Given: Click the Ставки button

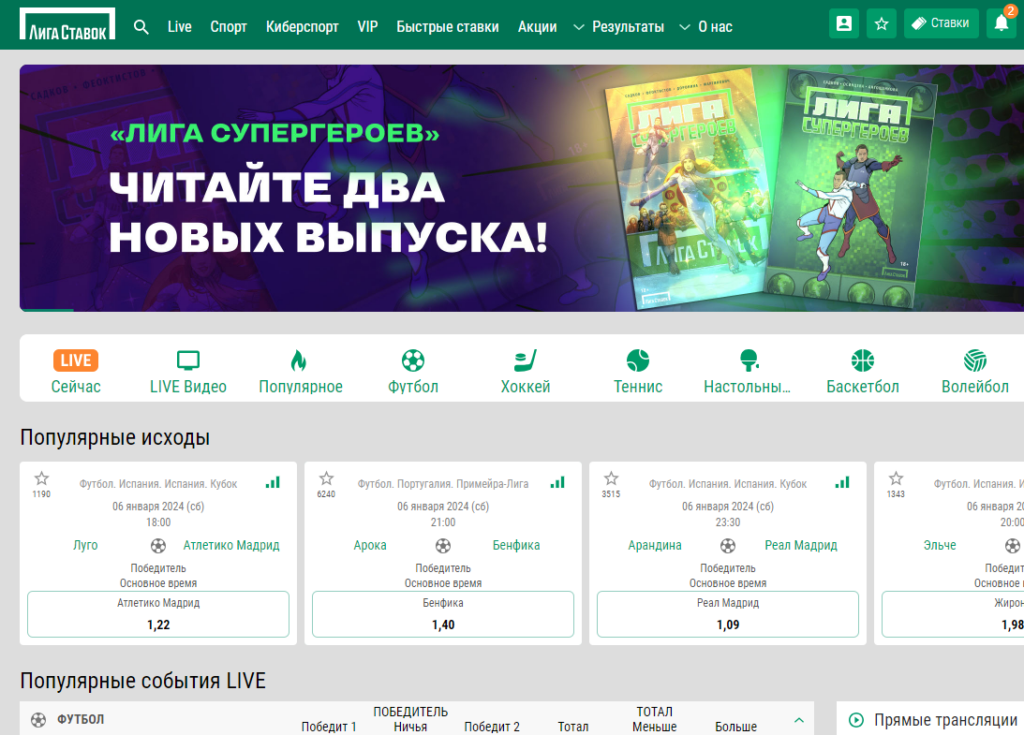Looking at the screenshot, I should tap(941, 24).
